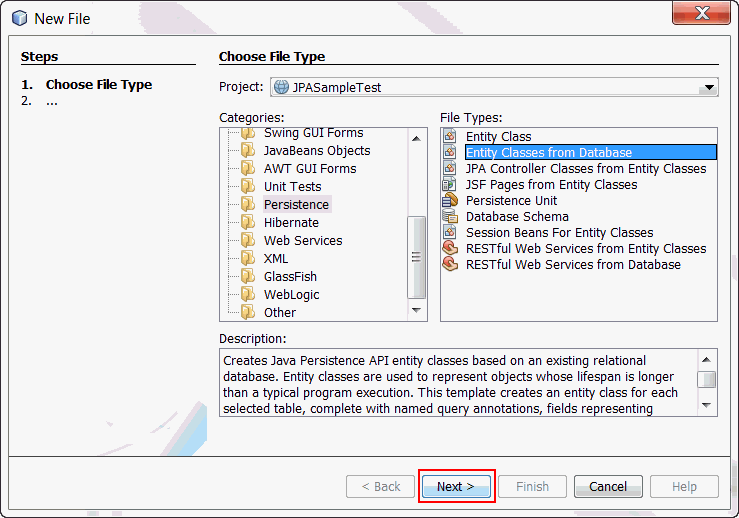Select the Other category
Viewport: 739px width, 518px height.
pyautogui.click(x=280, y=312)
